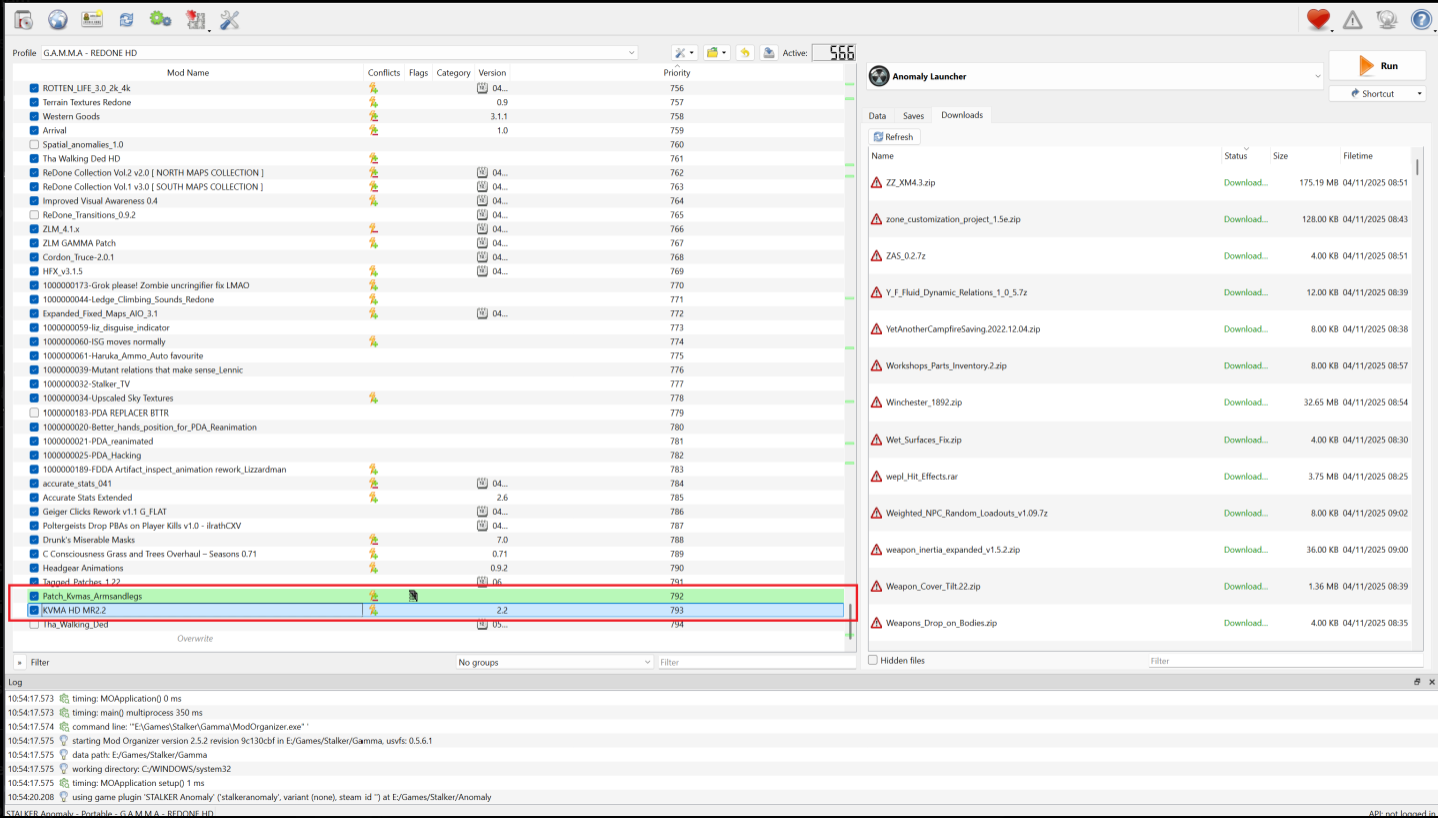The width and height of the screenshot is (1438, 818).
Task: Click the red heart Endorse icon
Action: (1318, 19)
